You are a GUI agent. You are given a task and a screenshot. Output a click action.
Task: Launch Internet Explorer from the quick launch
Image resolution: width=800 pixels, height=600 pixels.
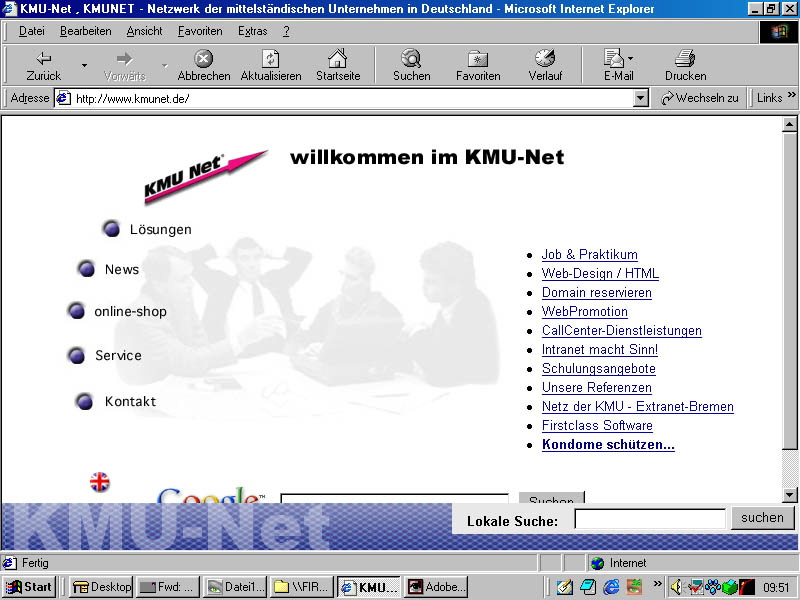pyautogui.click(x=611, y=587)
